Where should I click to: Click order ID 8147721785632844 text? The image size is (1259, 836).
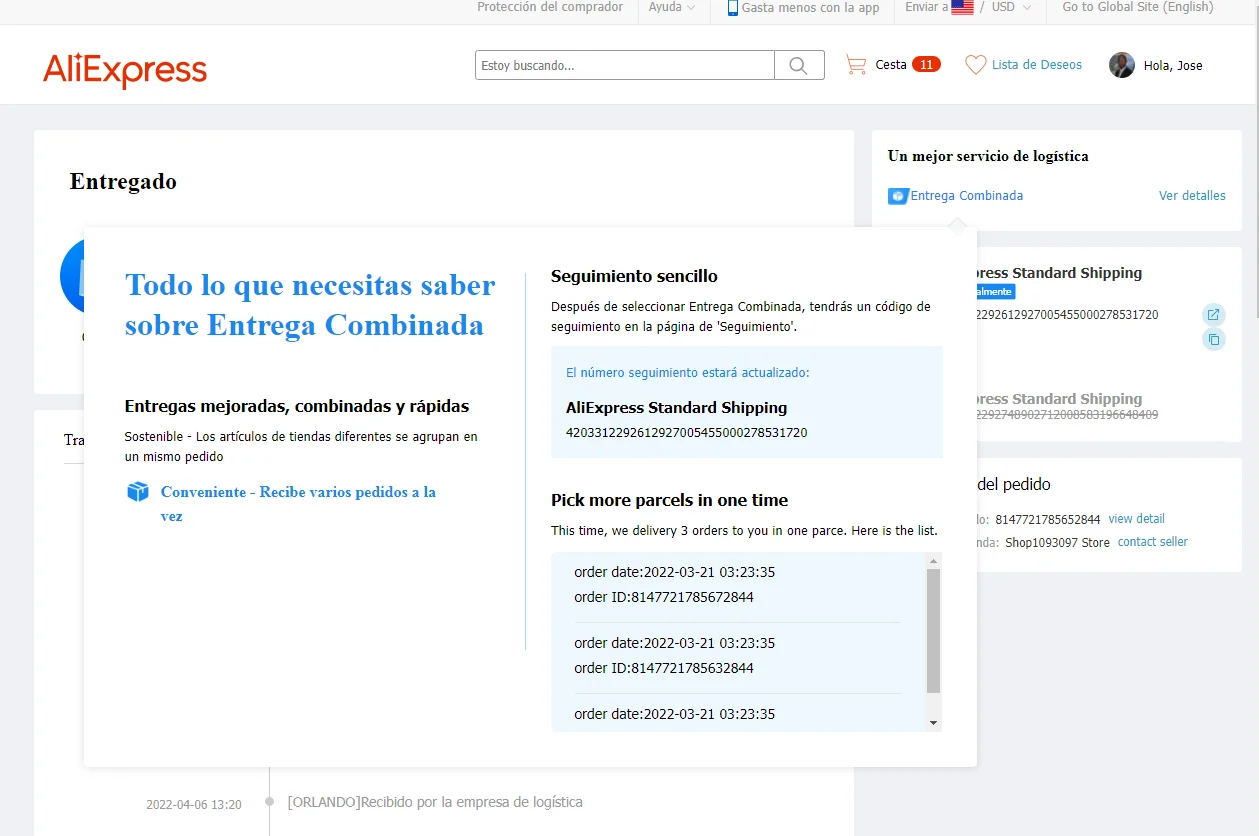pos(664,668)
